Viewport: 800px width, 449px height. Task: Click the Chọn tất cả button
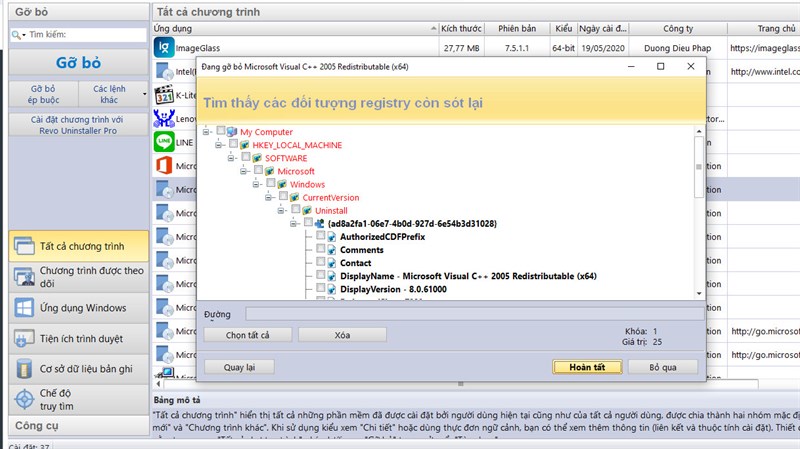coord(247,335)
